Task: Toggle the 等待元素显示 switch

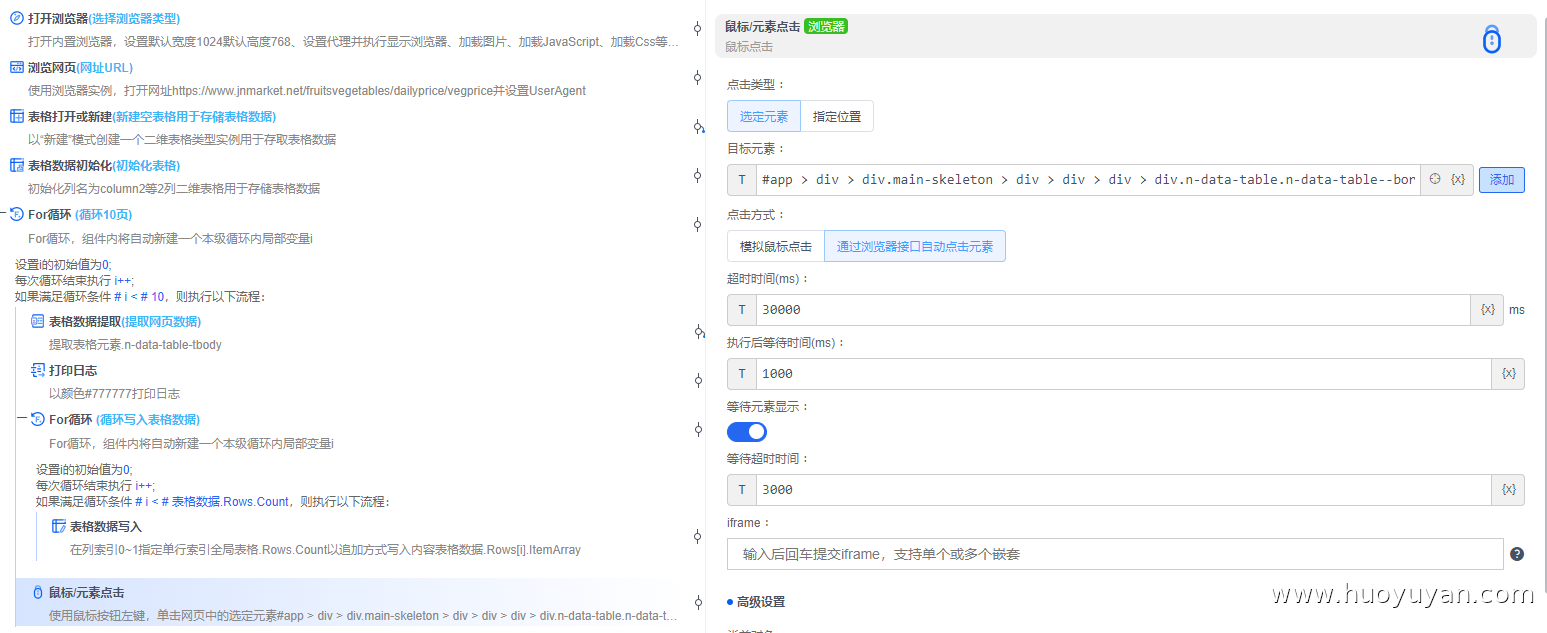Action: pos(747,431)
